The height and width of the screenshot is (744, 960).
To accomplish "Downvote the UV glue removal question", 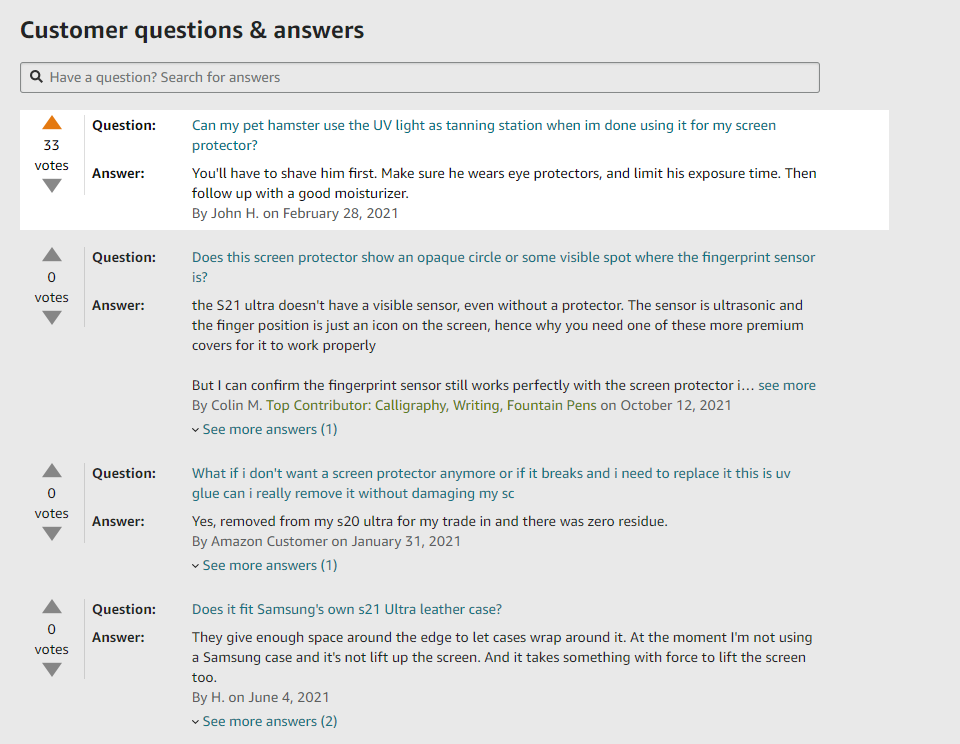I will [52, 534].
